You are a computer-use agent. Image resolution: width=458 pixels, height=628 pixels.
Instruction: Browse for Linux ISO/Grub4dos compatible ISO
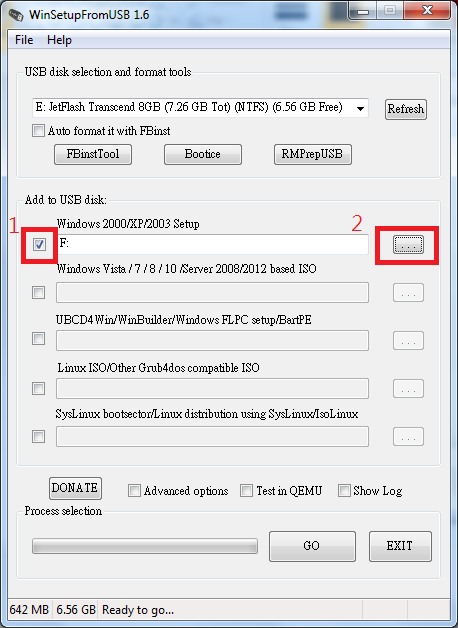click(x=408, y=388)
